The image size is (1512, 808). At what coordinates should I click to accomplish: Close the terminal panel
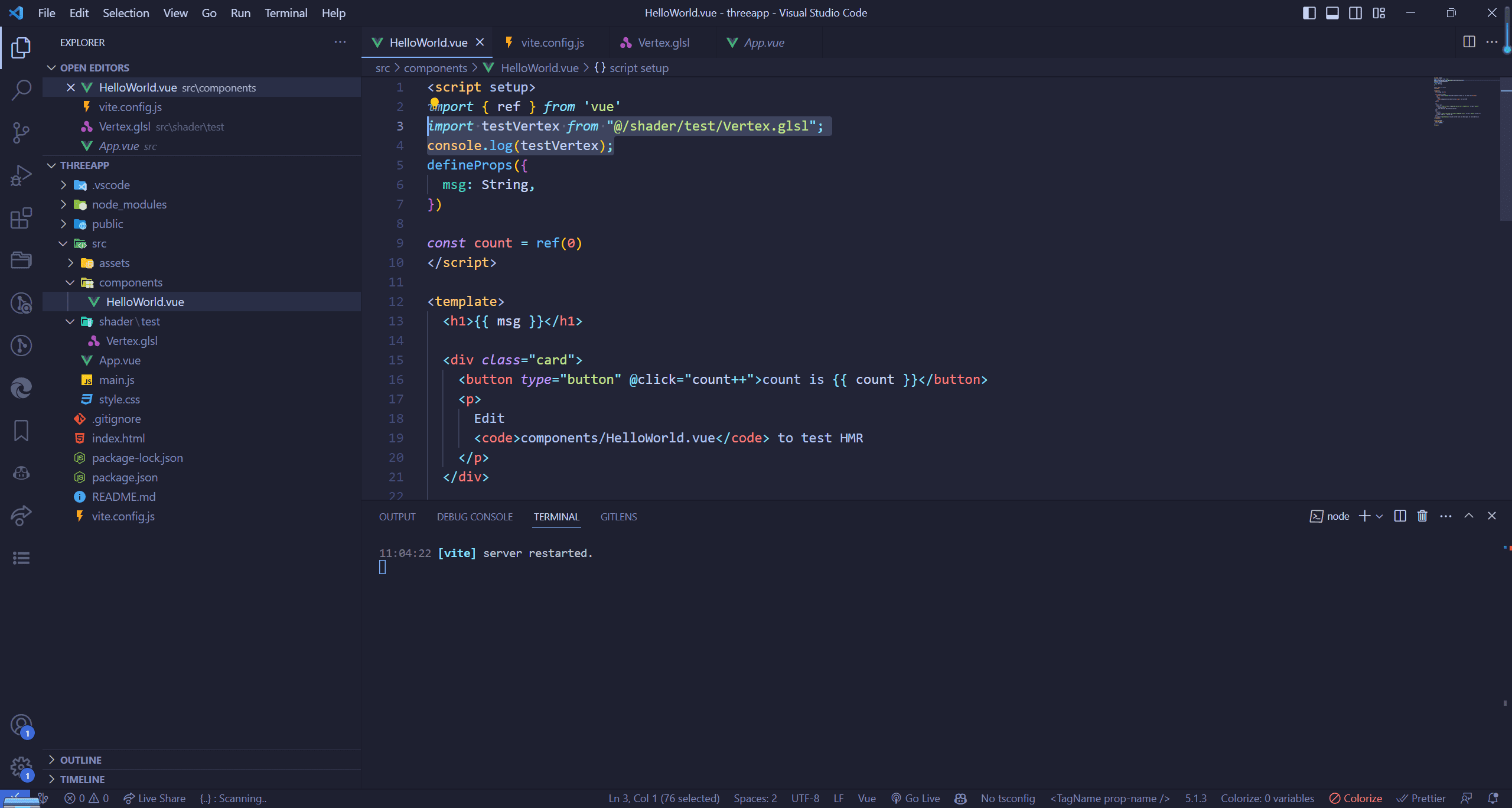click(x=1492, y=516)
